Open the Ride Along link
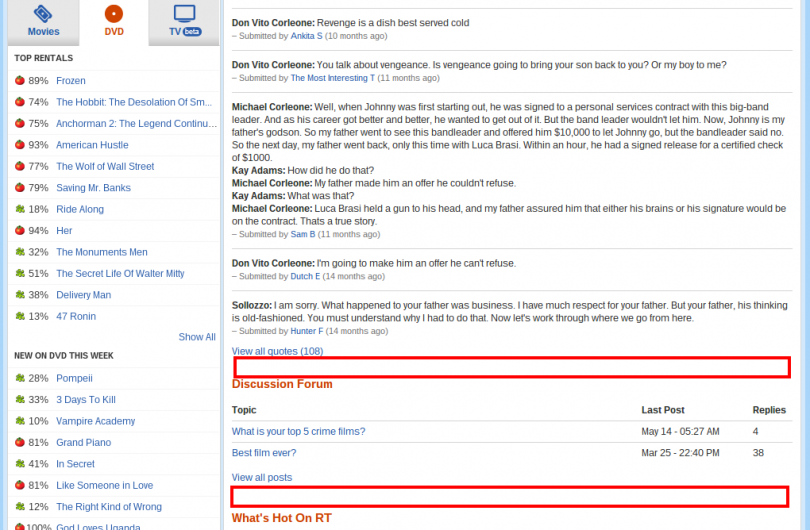 (80, 209)
